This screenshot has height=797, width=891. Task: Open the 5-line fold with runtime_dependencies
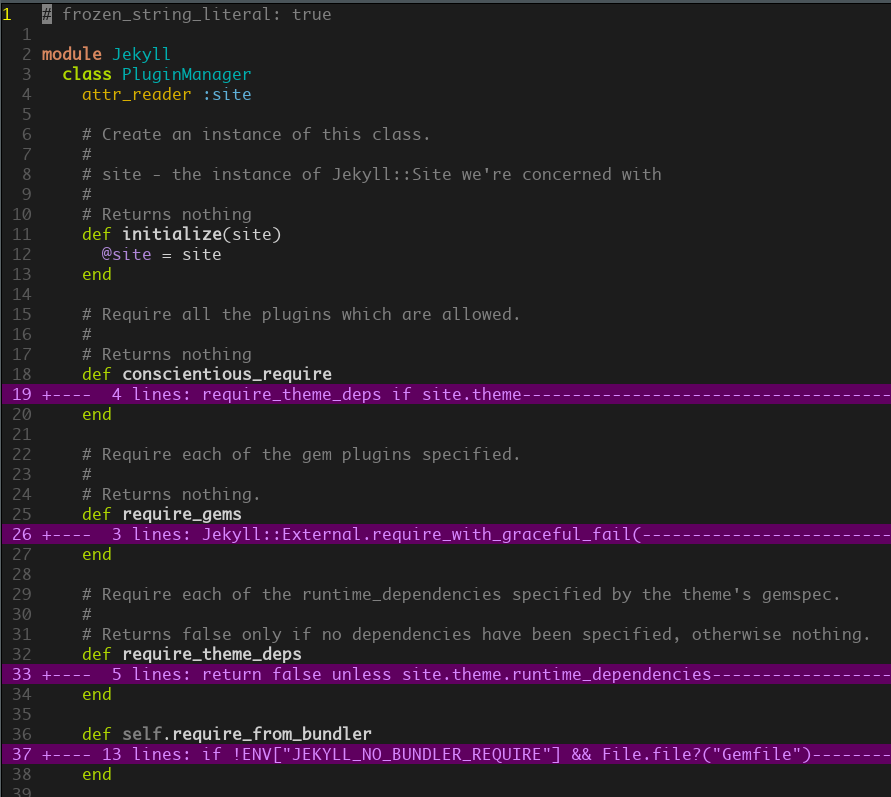click(x=446, y=674)
